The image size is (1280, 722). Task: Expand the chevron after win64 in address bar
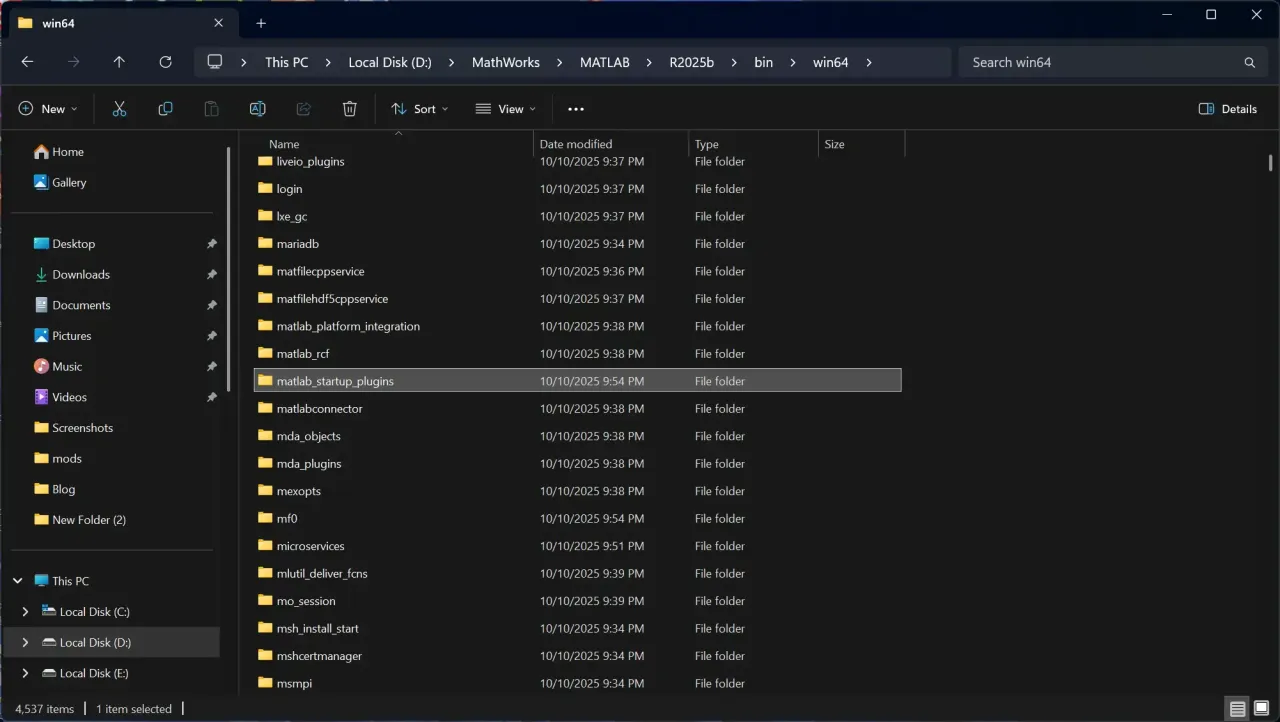click(x=869, y=62)
